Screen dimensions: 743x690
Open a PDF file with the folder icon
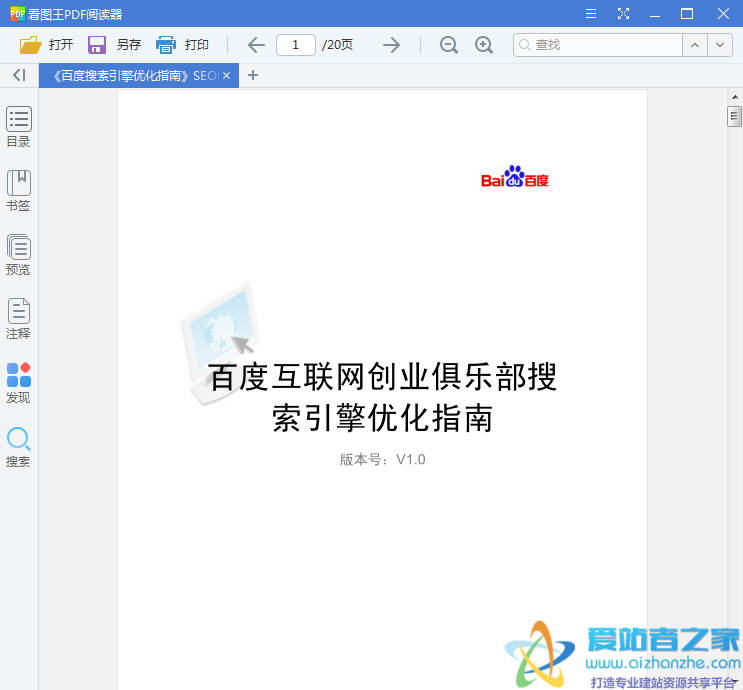tap(30, 45)
